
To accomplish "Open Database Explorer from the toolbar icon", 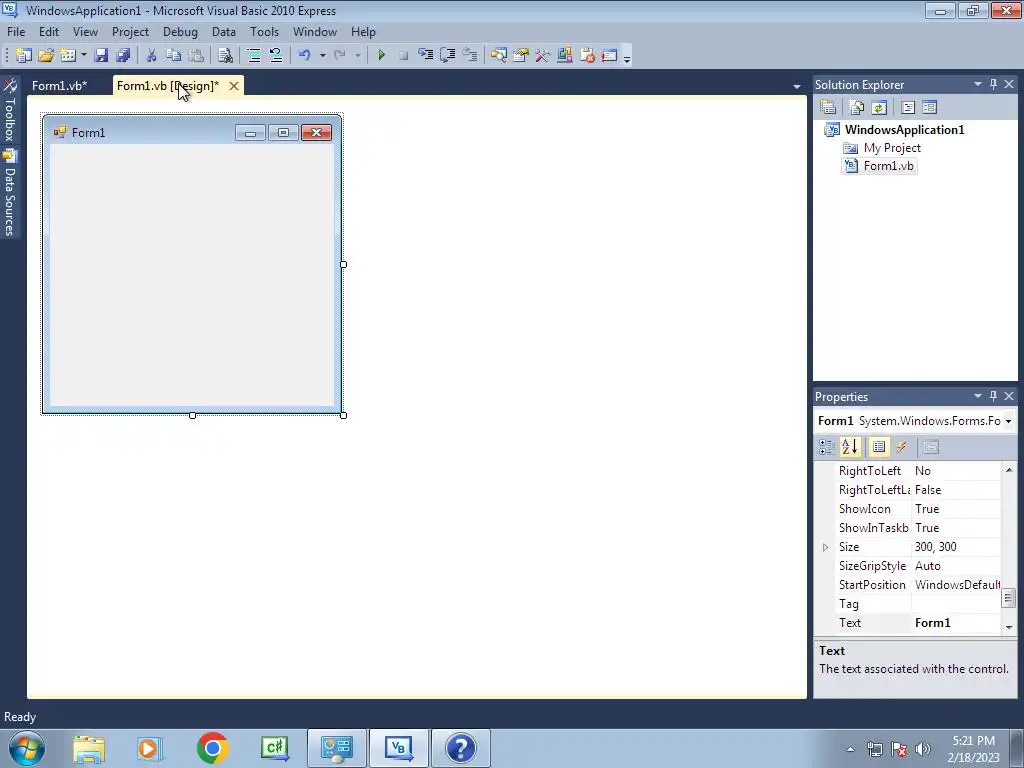I will pos(565,56).
